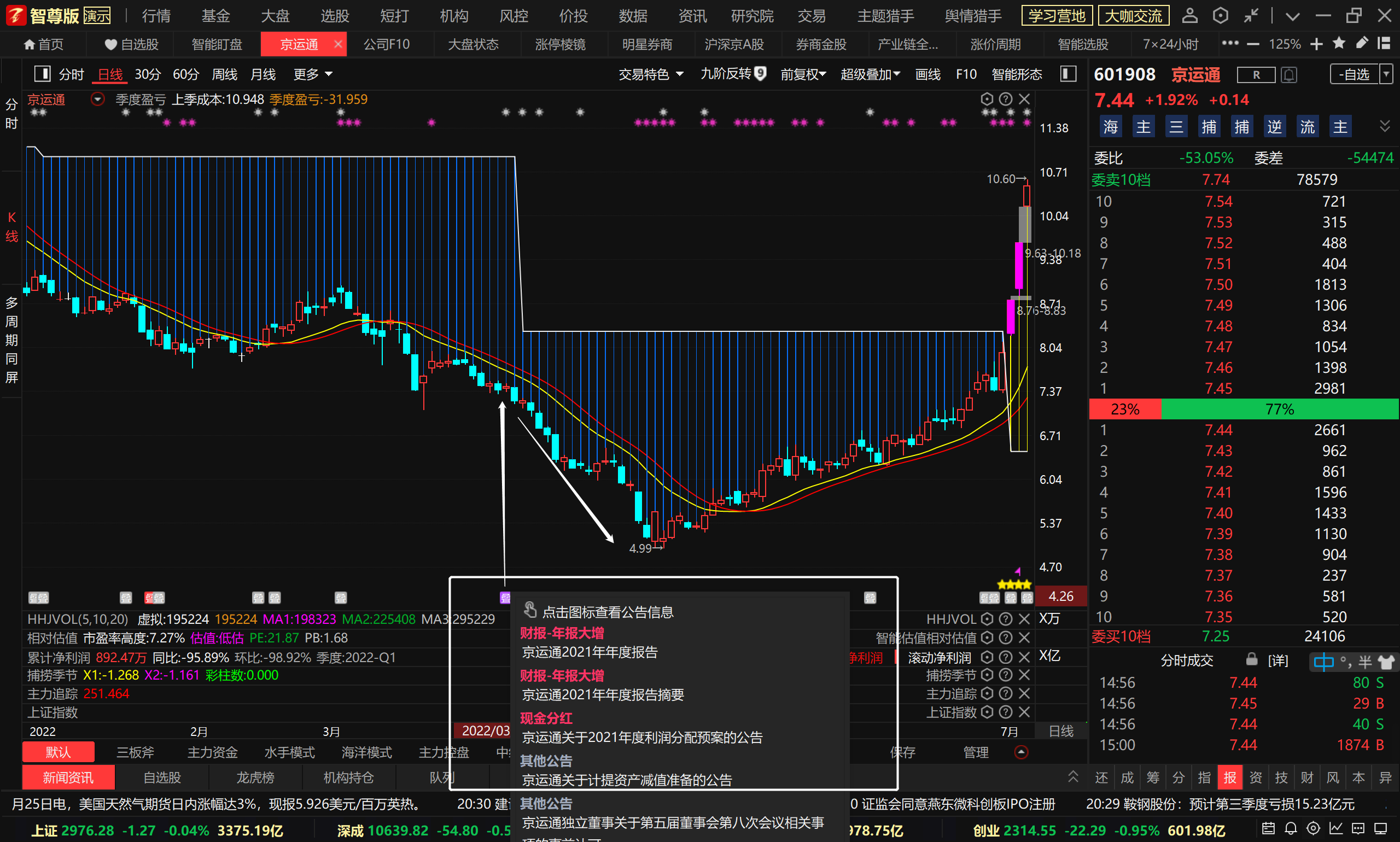1400x842 pixels.
Task: Open the 超级叠加 dropdown
Action: (x=870, y=74)
